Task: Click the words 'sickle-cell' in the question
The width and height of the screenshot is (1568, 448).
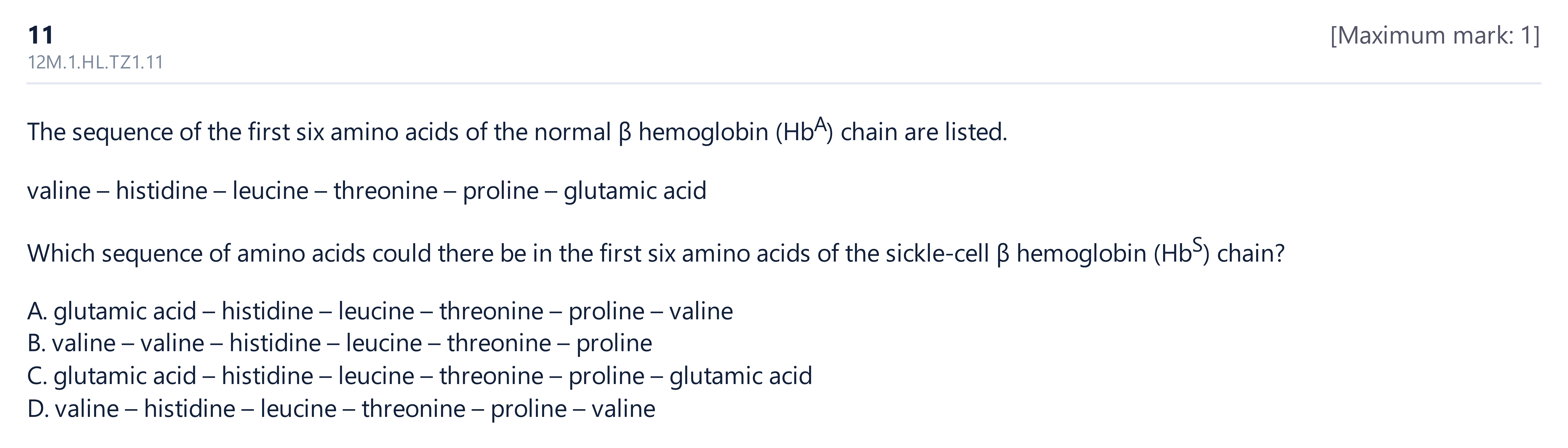Action: coord(937,253)
